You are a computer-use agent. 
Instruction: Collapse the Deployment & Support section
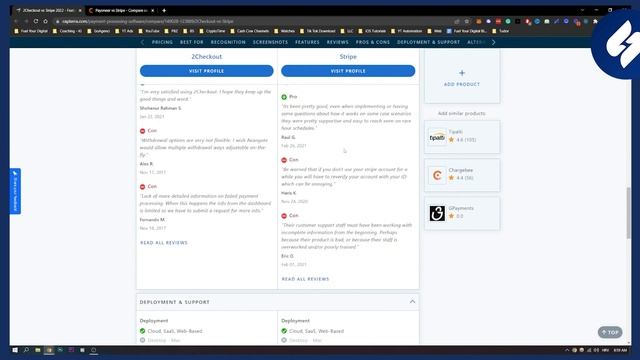pyautogui.click(x=412, y=302)
